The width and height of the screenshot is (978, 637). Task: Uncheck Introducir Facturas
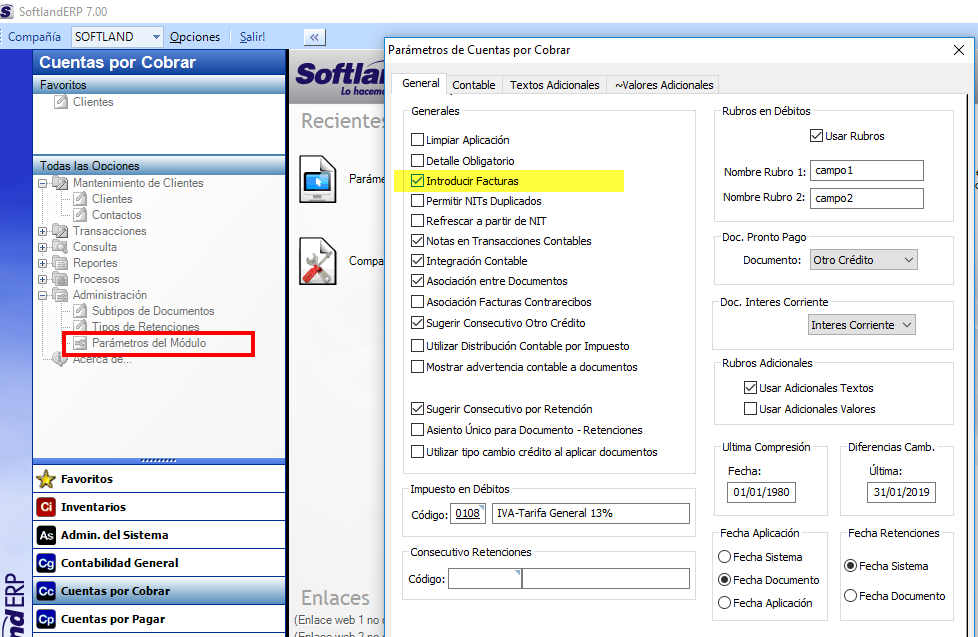pos(417,181)
